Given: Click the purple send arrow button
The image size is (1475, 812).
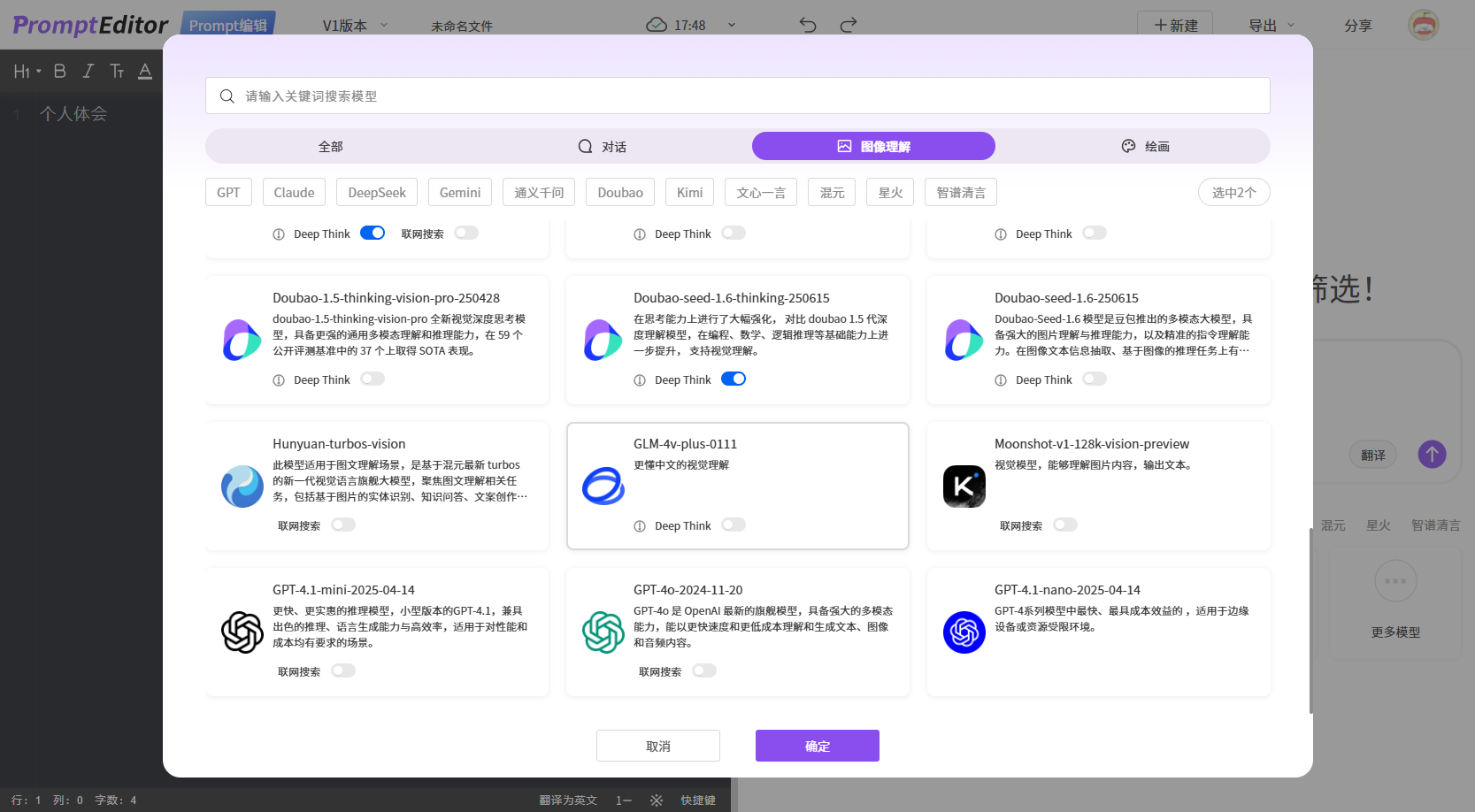Looking at the screenshot, I should pyautogui.click(x=1432, y=455).
